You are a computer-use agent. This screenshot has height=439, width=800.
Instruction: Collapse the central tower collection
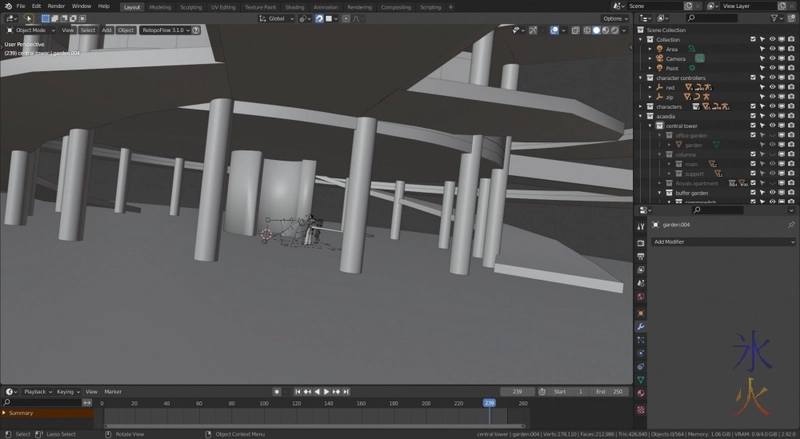coord(652,126)
